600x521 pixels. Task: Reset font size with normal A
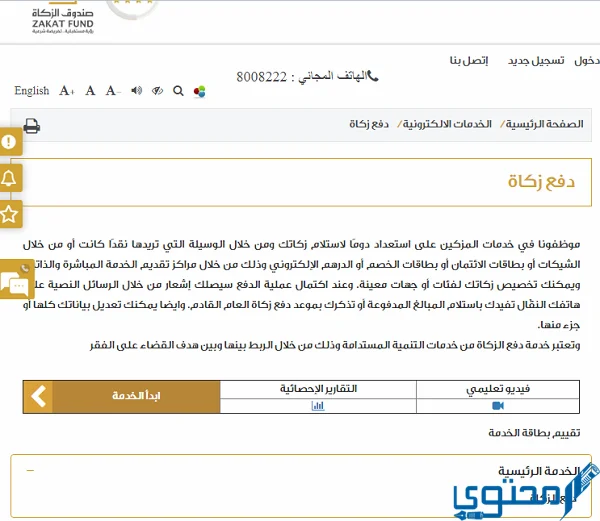(x=90, y=91)
